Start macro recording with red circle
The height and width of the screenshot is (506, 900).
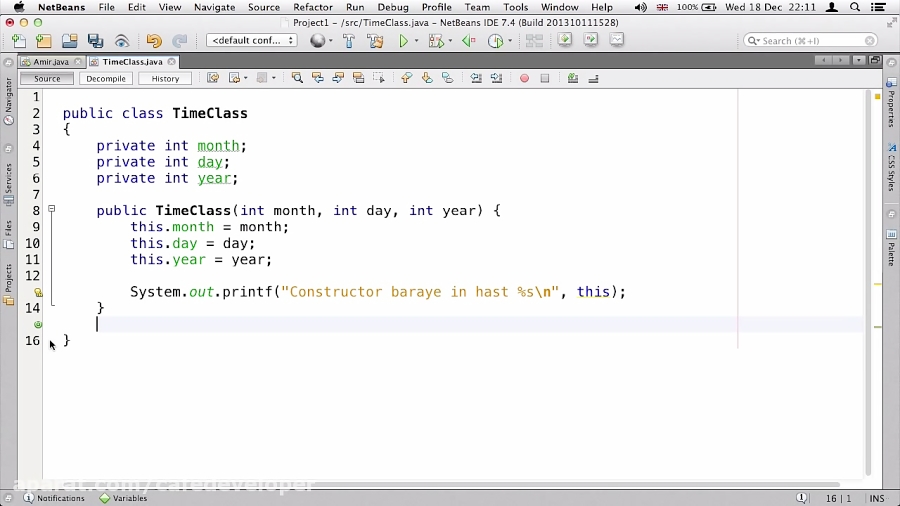pyautogui.click(x=524, y=78)
